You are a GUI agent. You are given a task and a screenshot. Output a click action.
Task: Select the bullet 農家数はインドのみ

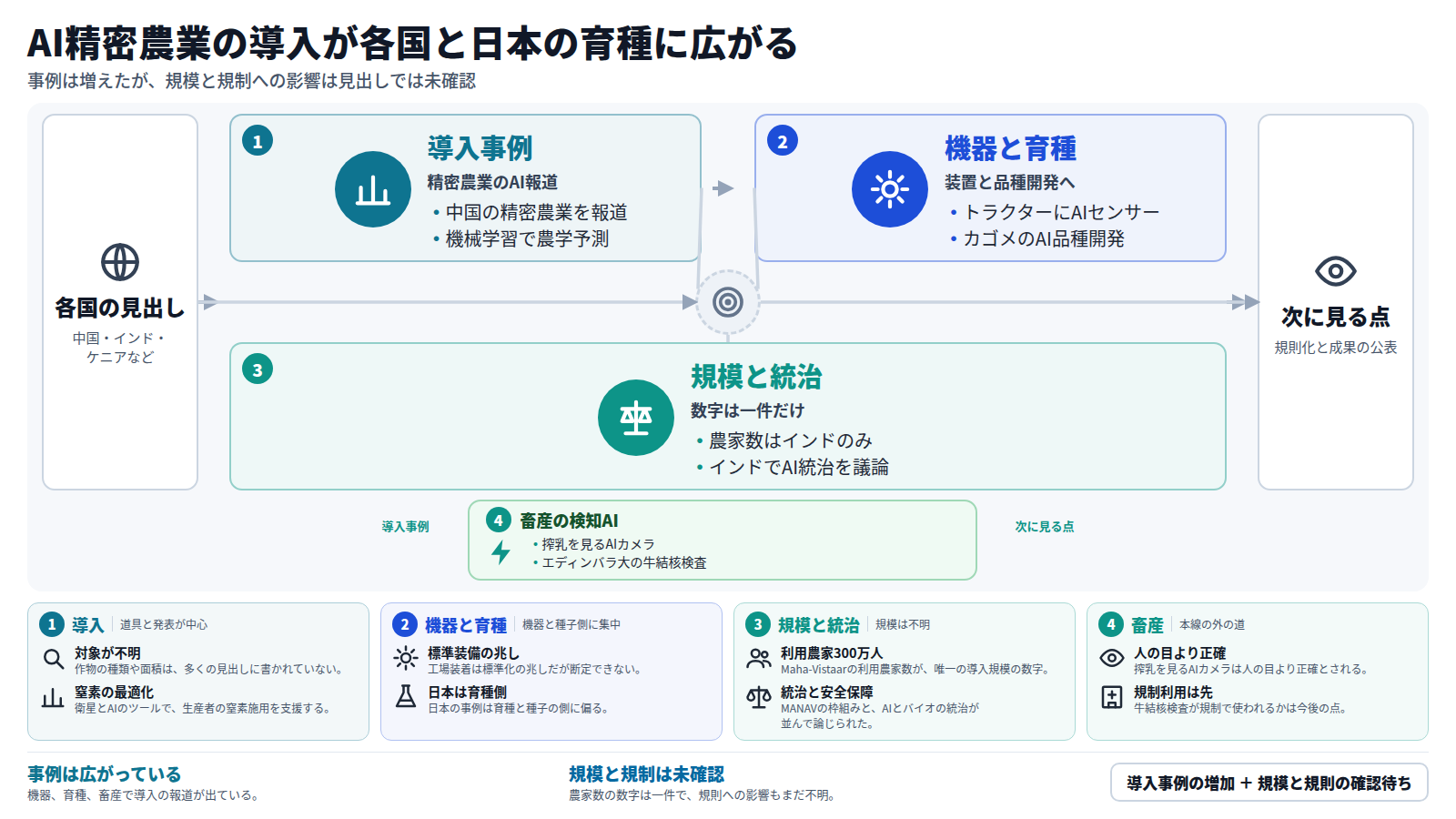point(790,440)
